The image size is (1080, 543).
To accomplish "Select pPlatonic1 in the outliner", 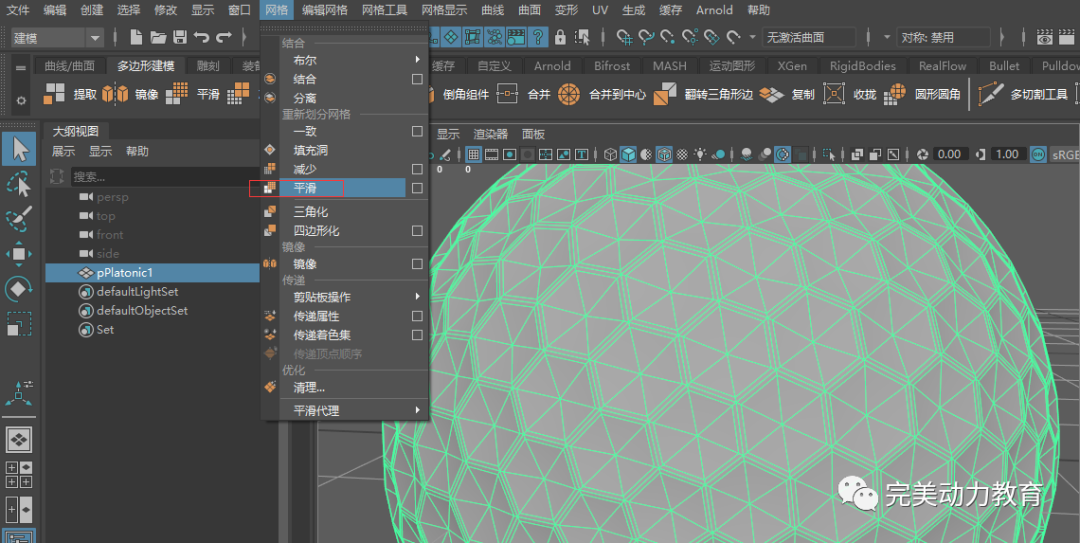I will pos(124,273).
